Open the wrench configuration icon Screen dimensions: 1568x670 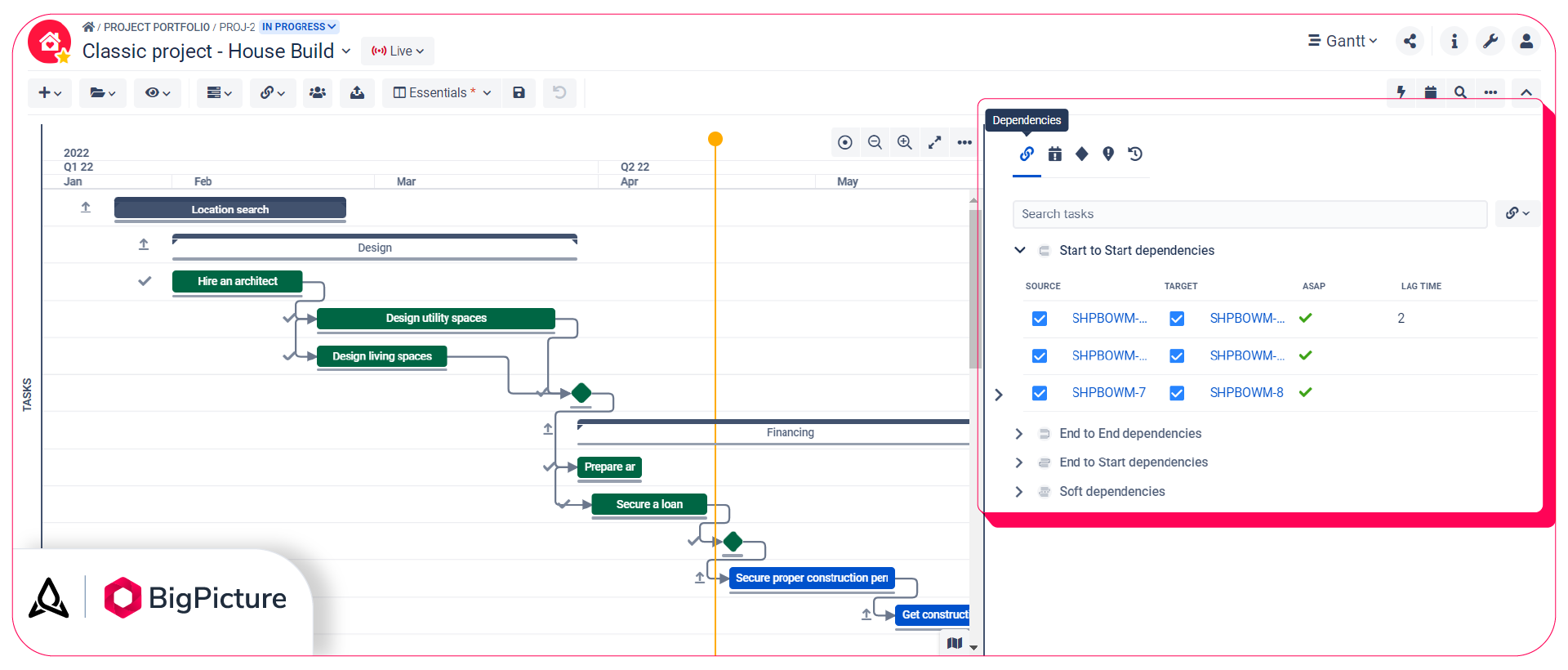[x=1490, y=41]
